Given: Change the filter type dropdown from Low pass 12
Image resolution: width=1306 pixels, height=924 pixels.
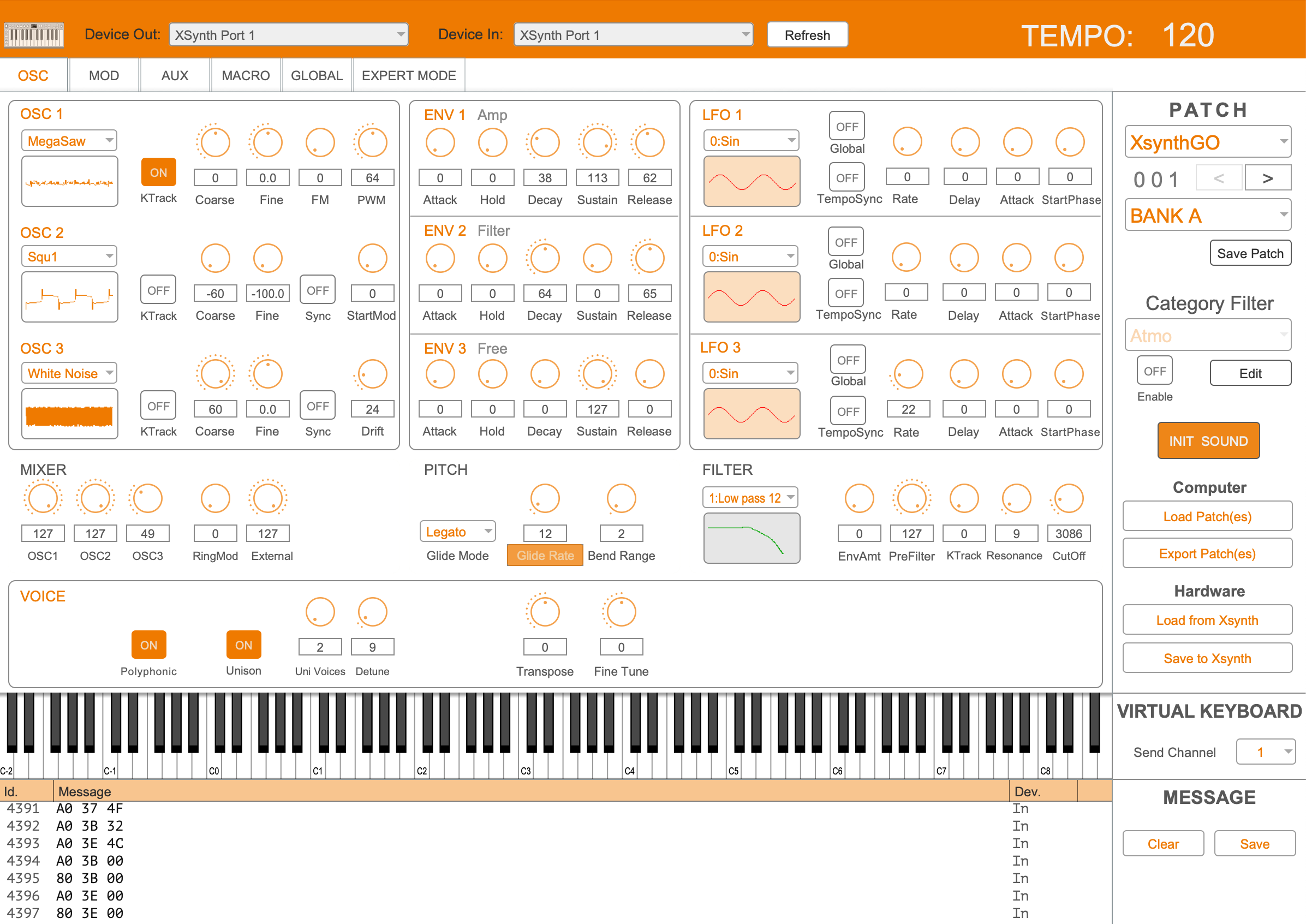Looking at the screenshot, I should pos(750,497).
